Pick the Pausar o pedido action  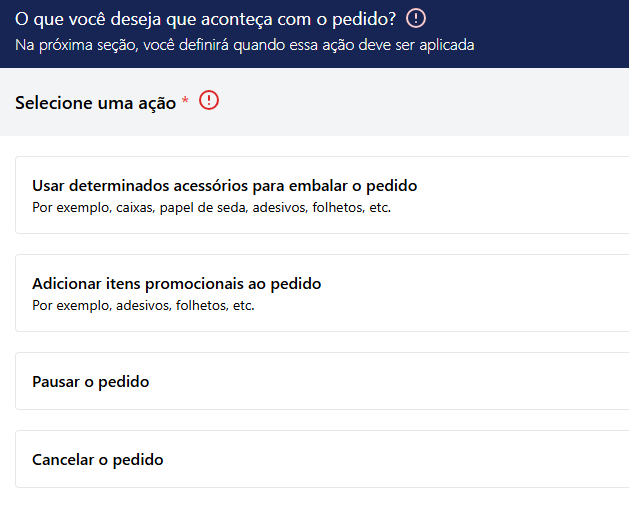coord(322,381)
